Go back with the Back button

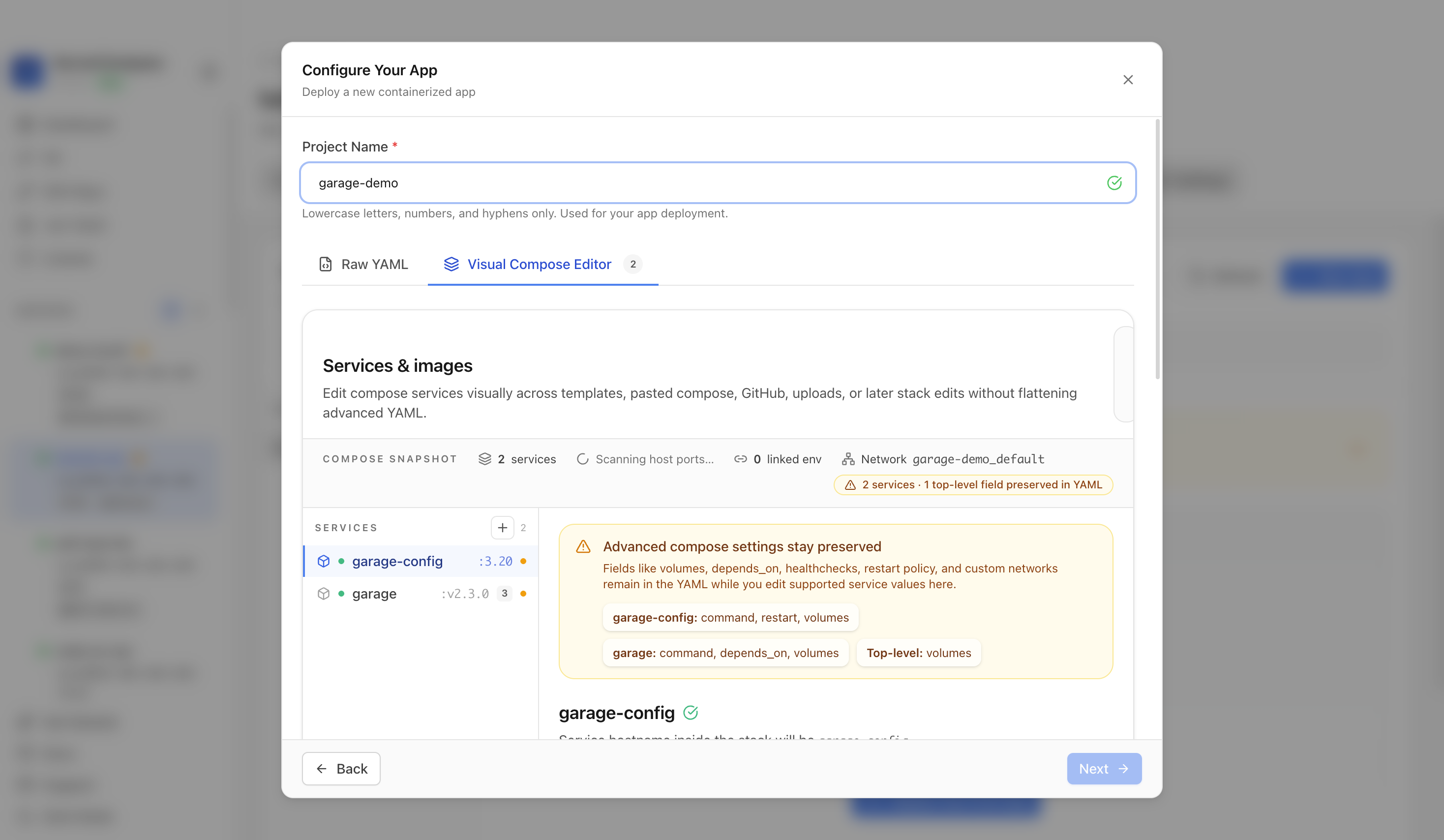point(341,768)
